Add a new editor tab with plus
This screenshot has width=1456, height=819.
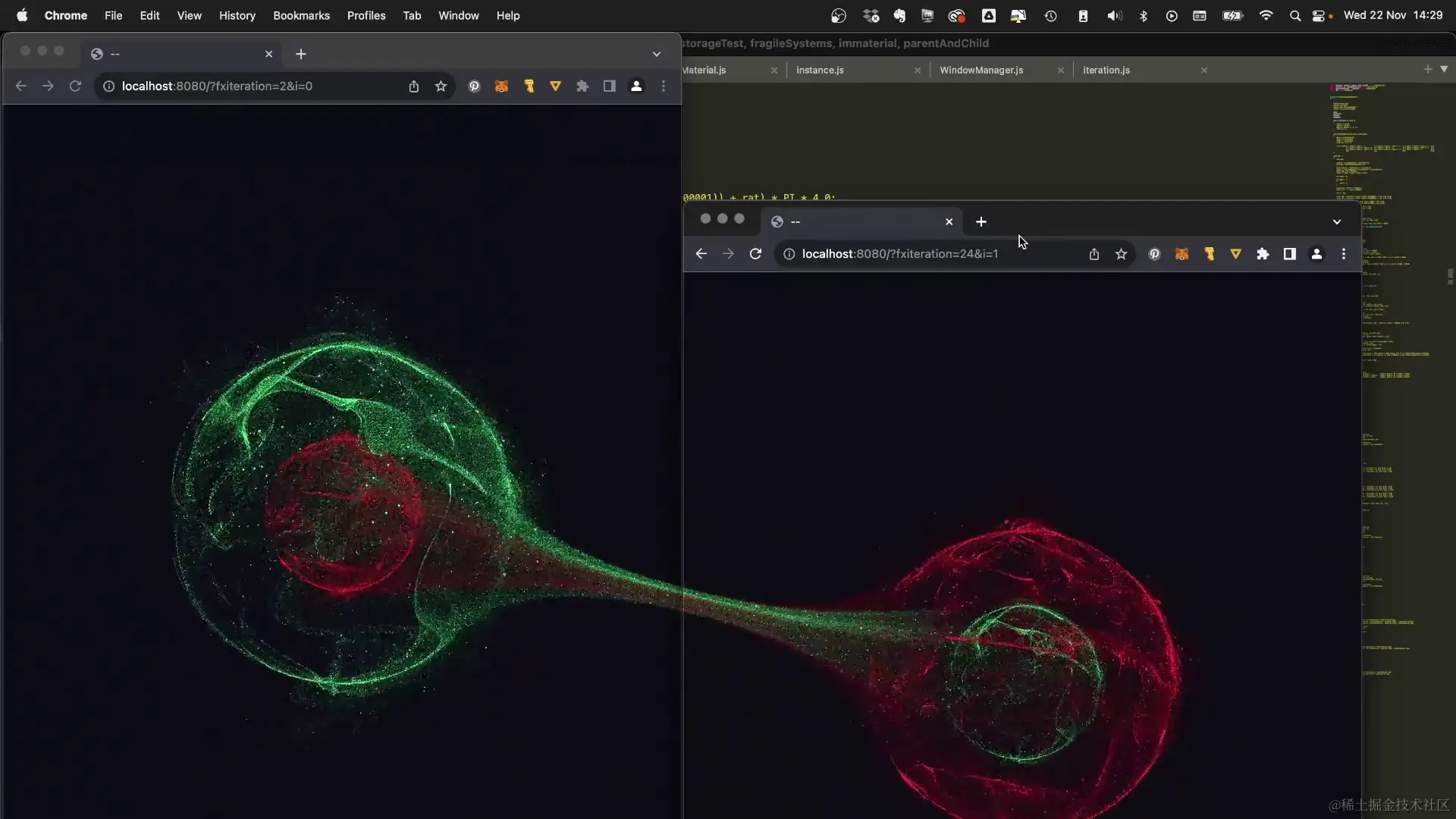(1428, 69)
